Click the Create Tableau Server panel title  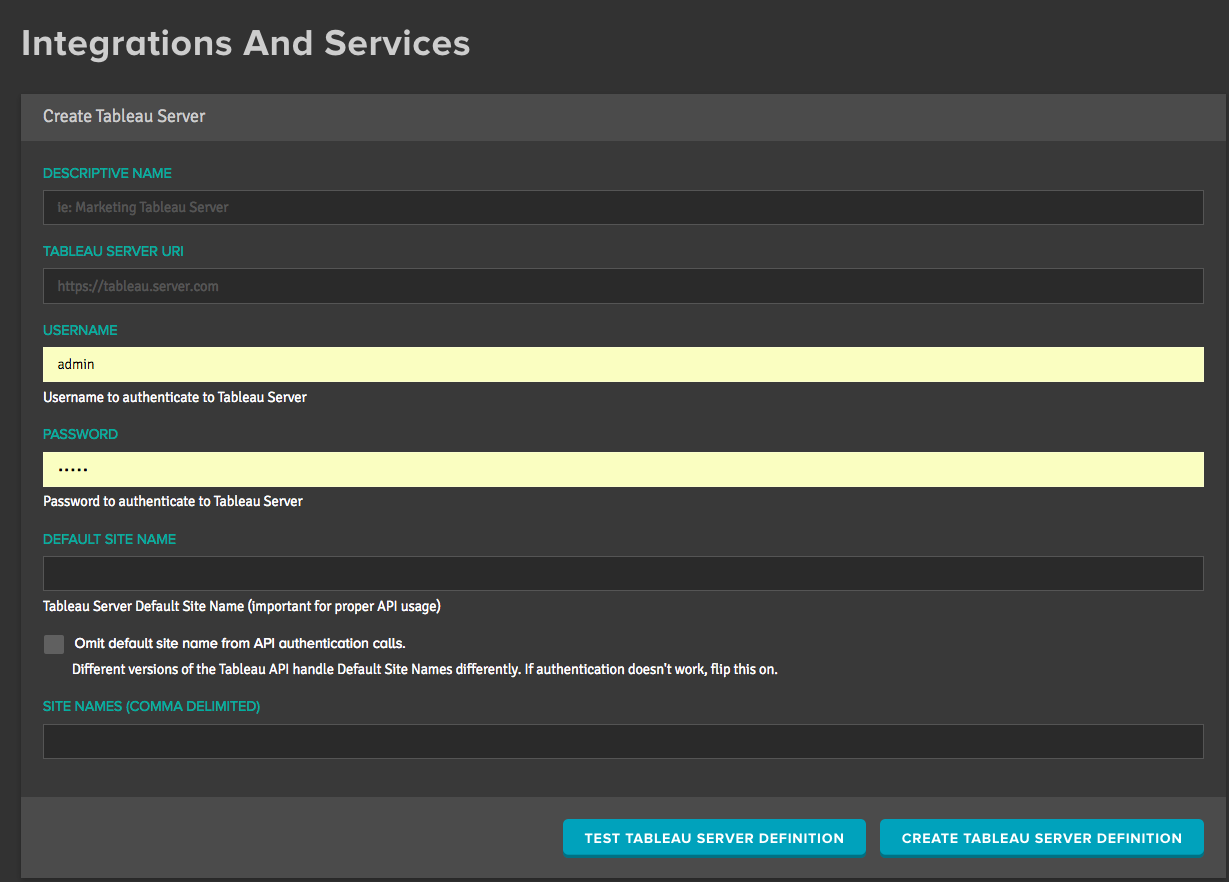[124, 116]
